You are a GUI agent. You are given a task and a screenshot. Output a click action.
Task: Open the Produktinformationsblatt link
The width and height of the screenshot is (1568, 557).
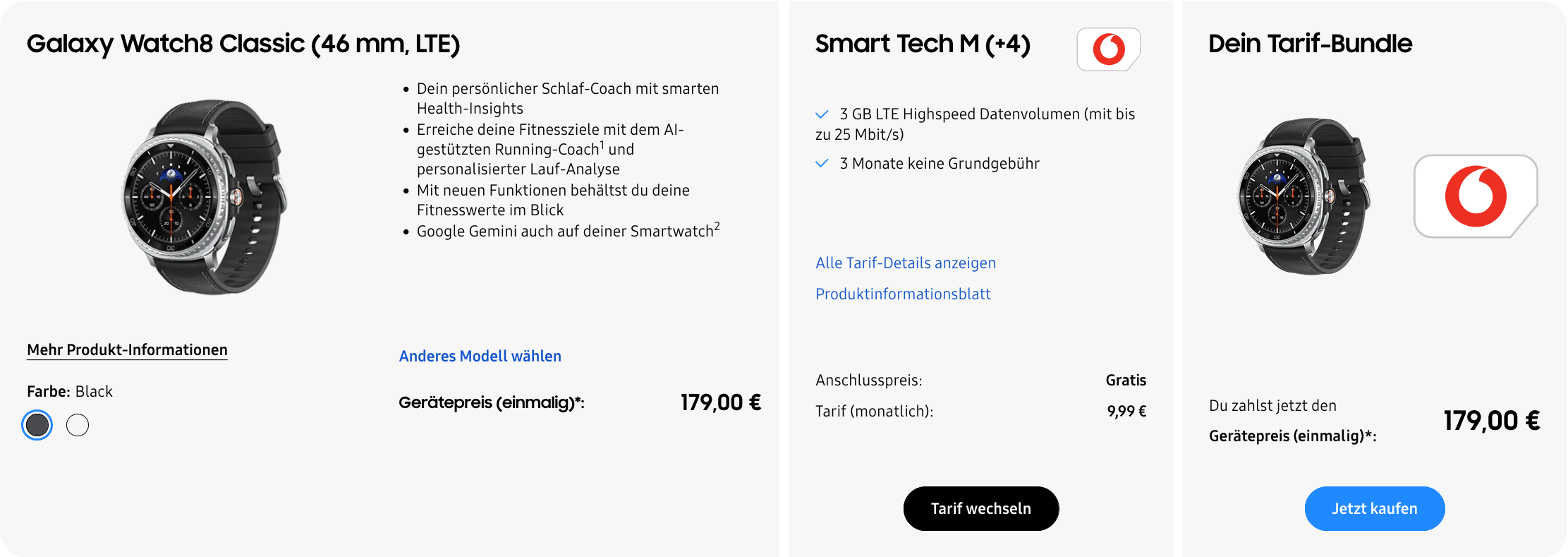[x=903, y=294]
